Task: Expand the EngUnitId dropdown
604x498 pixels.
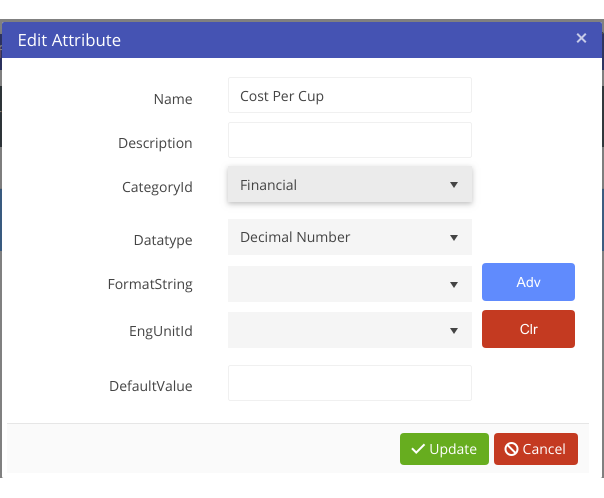Action: coord(349,330)
